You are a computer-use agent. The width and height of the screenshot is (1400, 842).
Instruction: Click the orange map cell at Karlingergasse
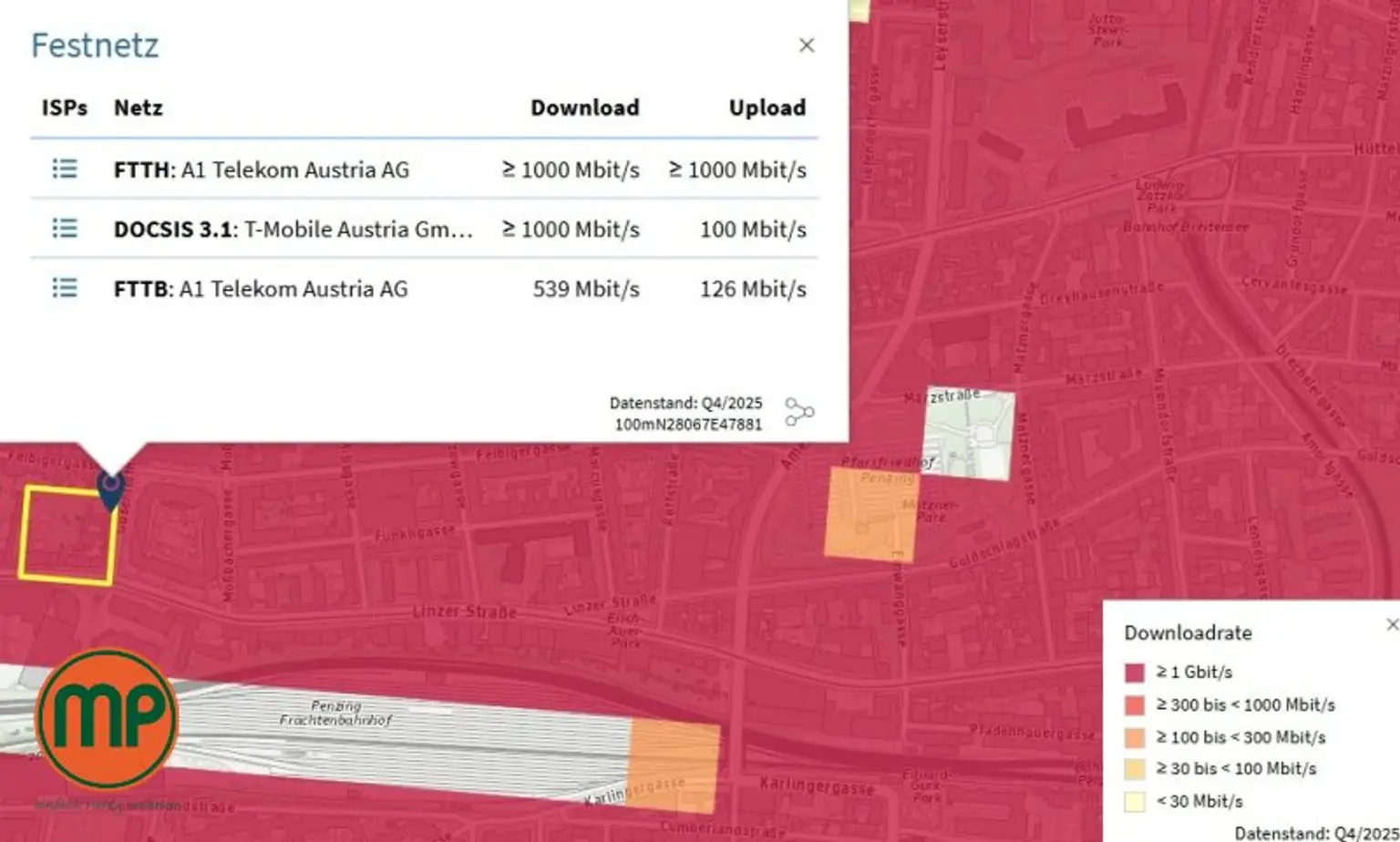coord(674,765)
